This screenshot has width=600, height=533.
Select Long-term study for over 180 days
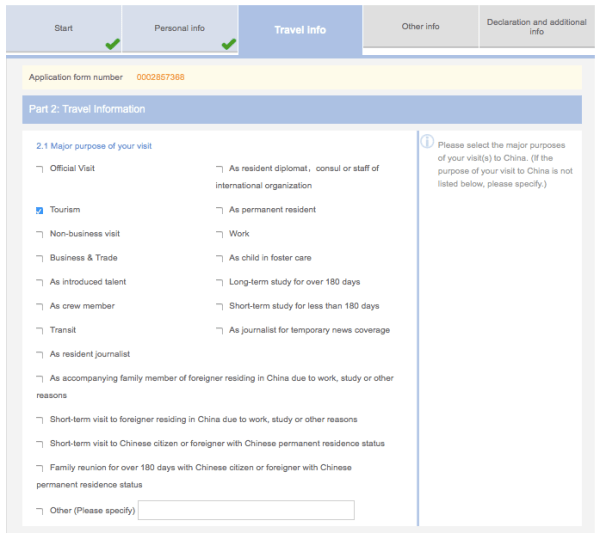[219, 282]
